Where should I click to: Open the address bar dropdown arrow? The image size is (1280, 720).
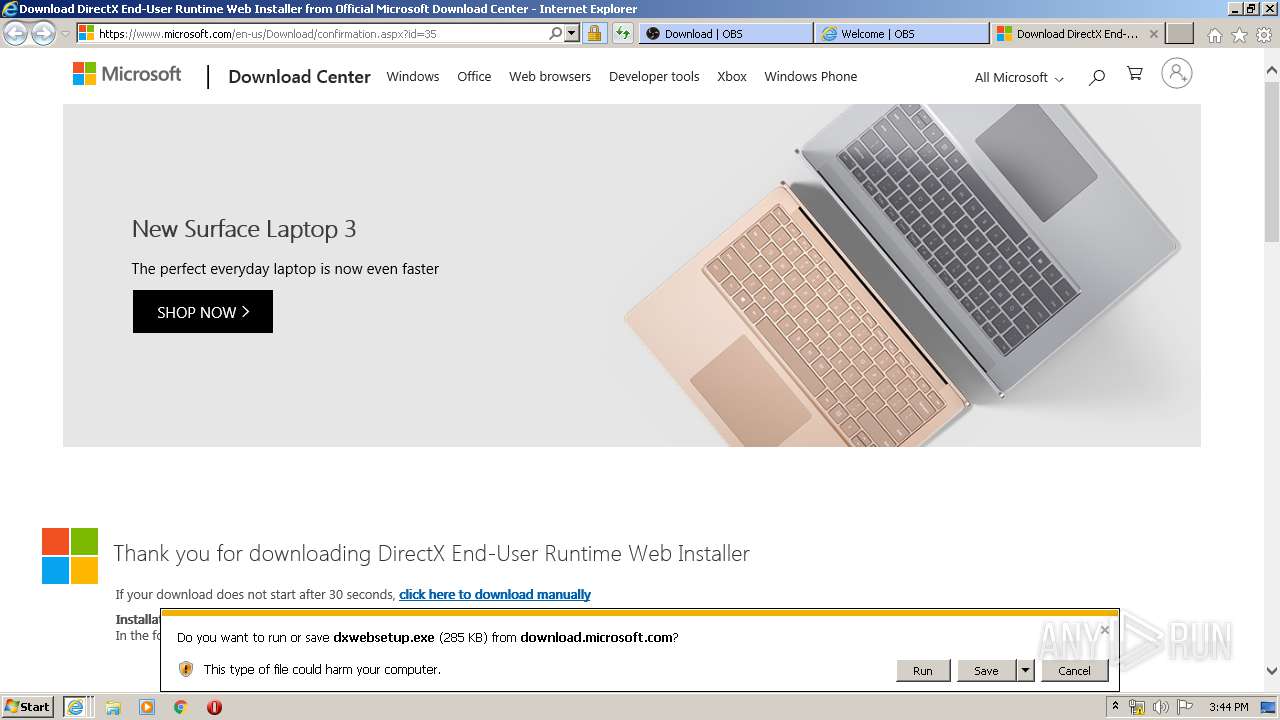(572, 33)
